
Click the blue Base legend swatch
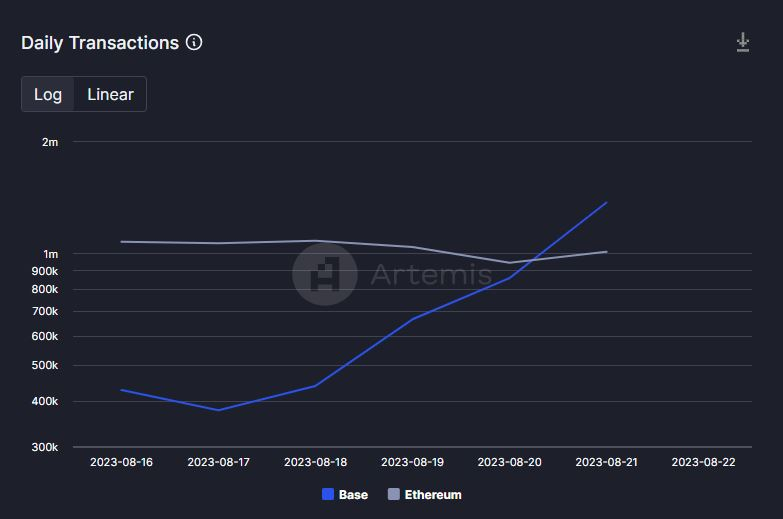coord(328,494)
